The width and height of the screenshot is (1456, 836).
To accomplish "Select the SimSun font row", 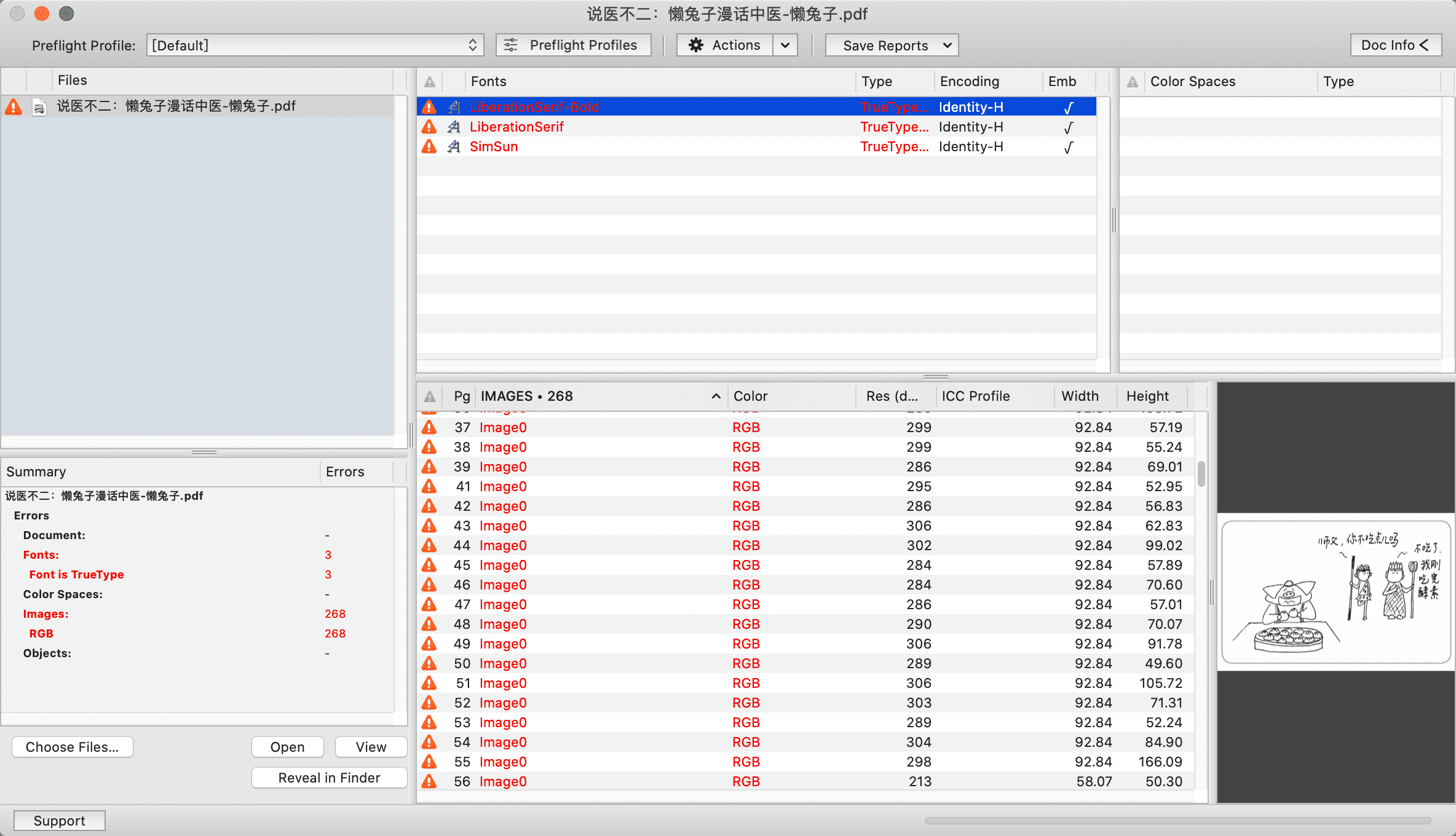I will (756, 146).
